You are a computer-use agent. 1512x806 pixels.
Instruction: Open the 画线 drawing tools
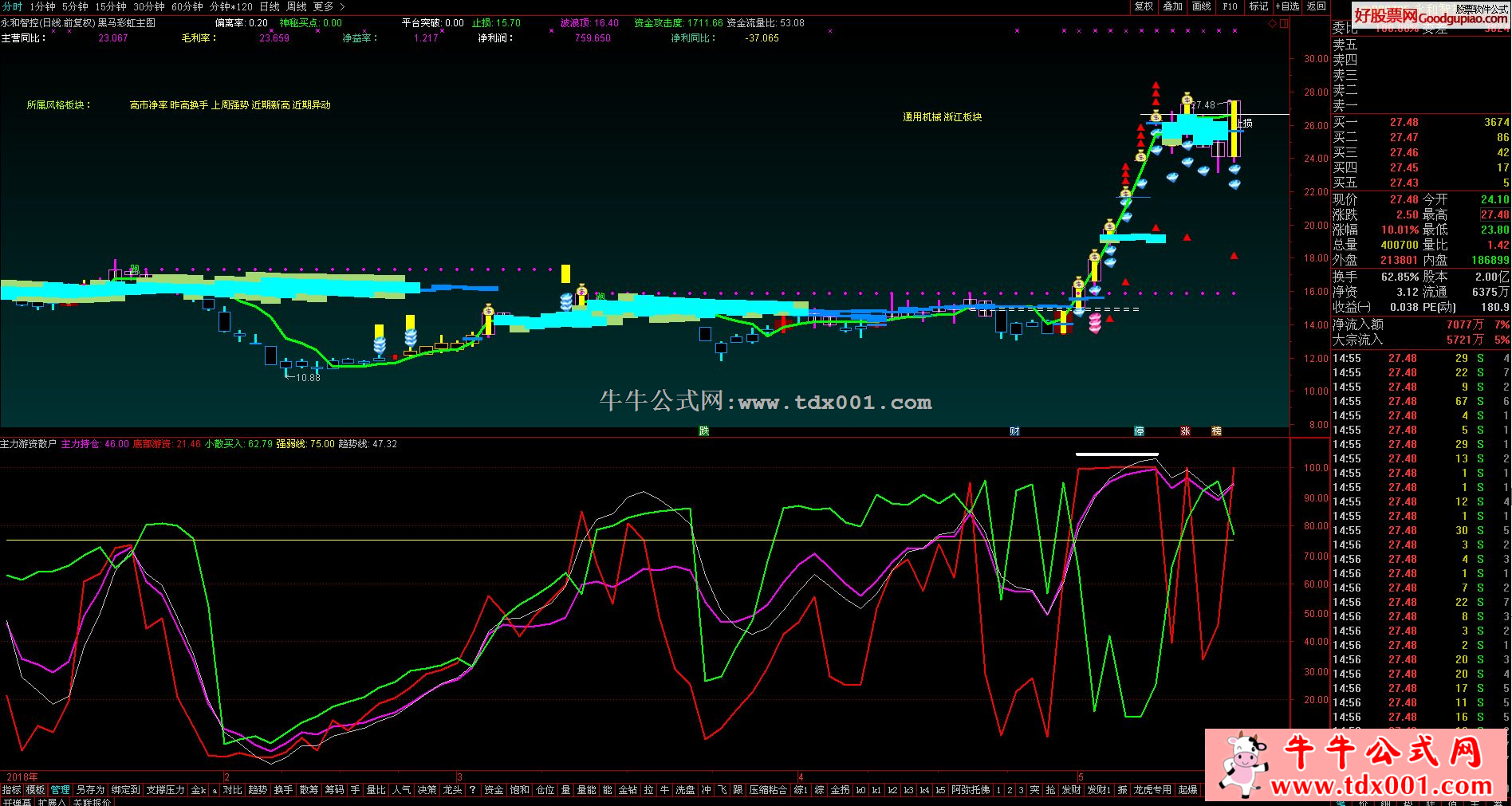pos(1202,6)
